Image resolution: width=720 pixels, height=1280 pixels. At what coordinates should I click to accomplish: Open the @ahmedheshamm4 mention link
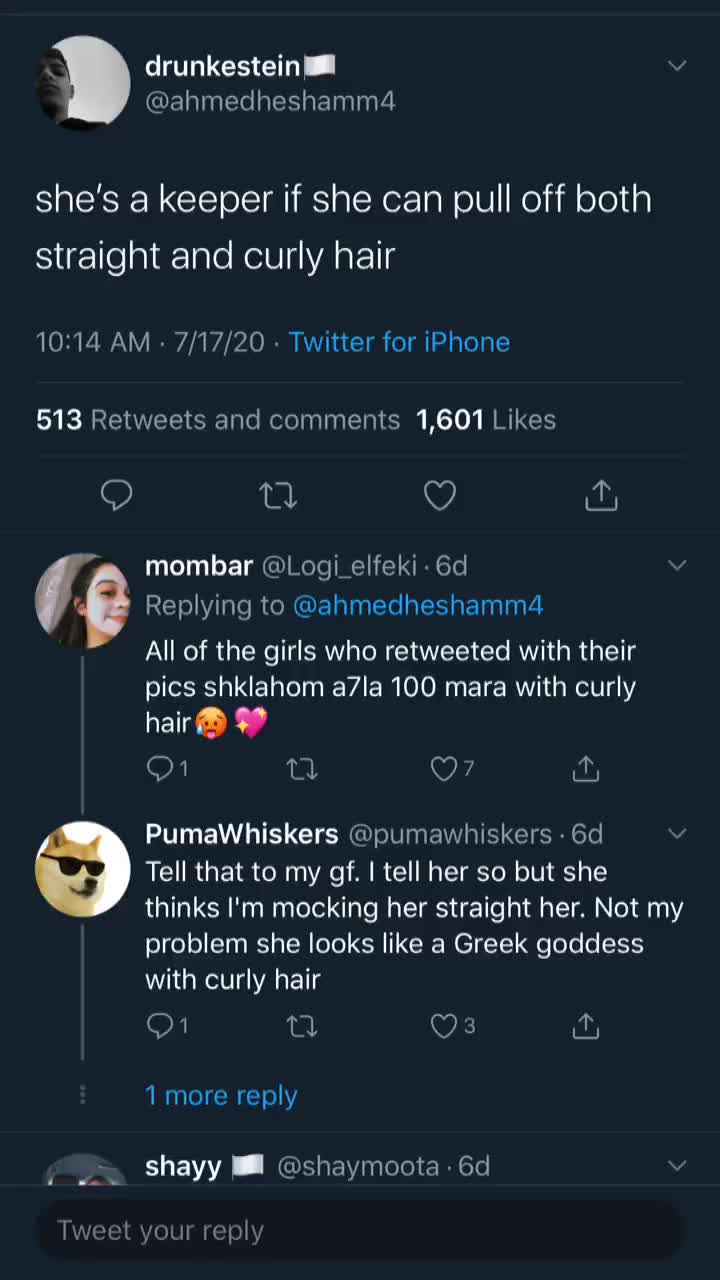click(418, 605)
